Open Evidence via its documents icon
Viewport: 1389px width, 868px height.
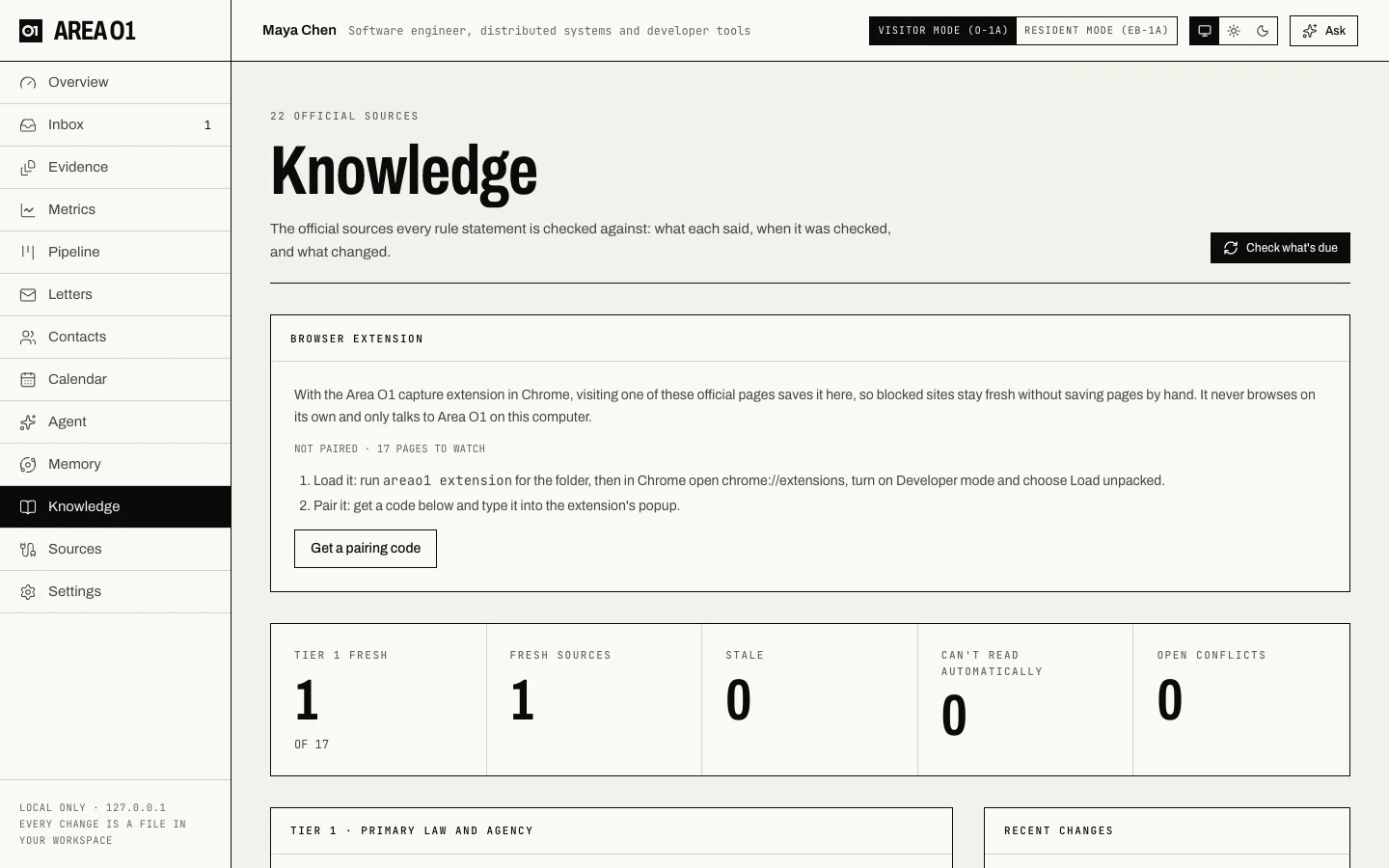[x=28, y=168]
